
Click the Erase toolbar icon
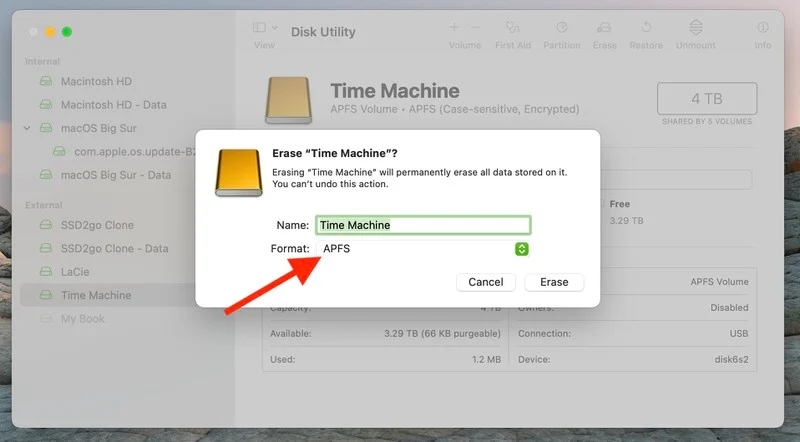pos(604,28)
